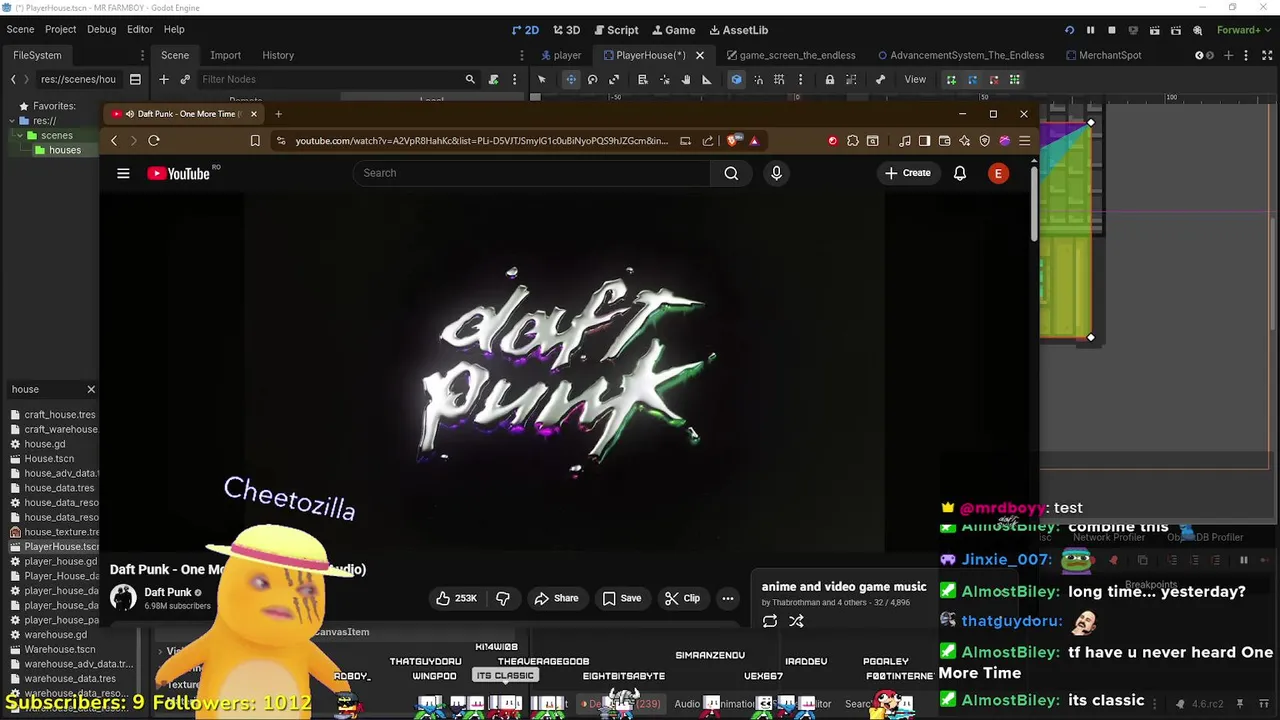Open the Script workspace
Viewport: 1280px width, 720px height.
(x=615, y=30)
